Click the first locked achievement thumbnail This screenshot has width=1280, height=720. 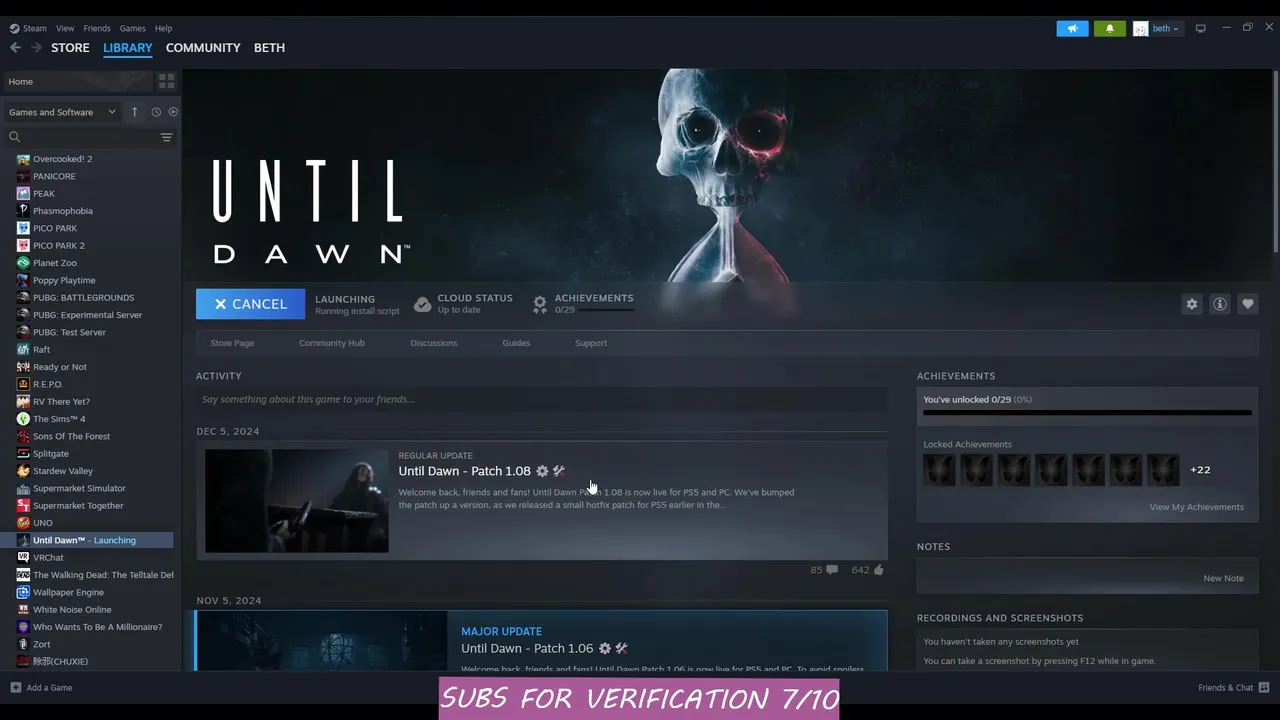pyautogui.click(x=939, y=470)
